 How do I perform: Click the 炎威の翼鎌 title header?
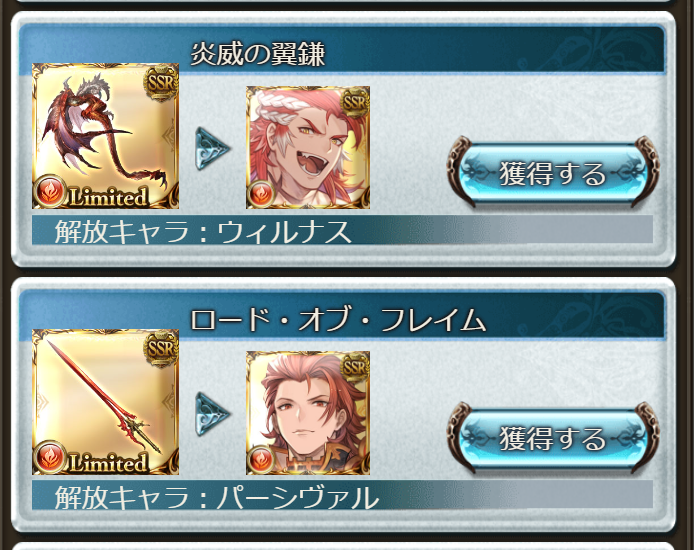pyautogui.click(x=258, y=54)
